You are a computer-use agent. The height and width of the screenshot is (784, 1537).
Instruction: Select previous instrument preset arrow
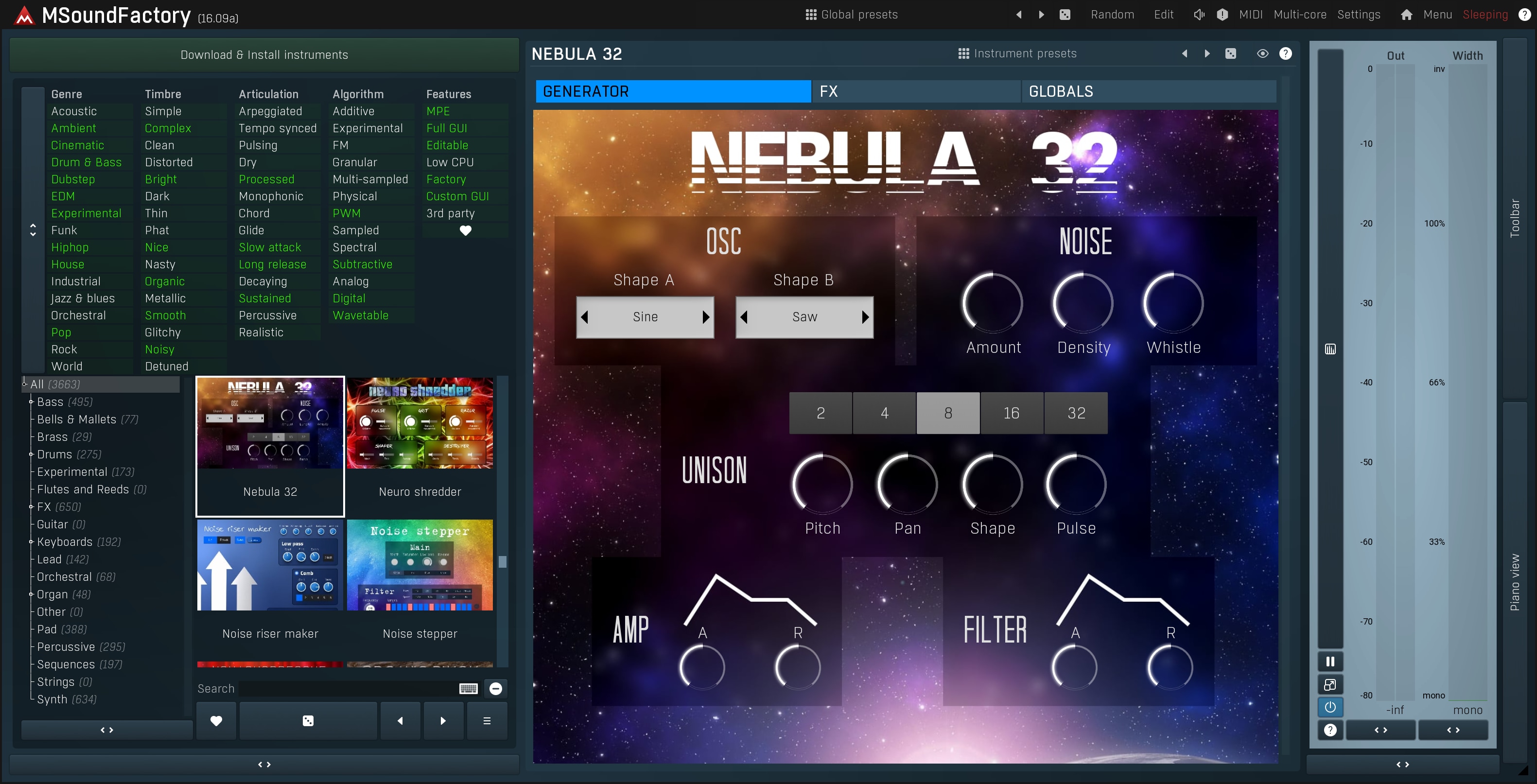click(x=1185, y=53)
